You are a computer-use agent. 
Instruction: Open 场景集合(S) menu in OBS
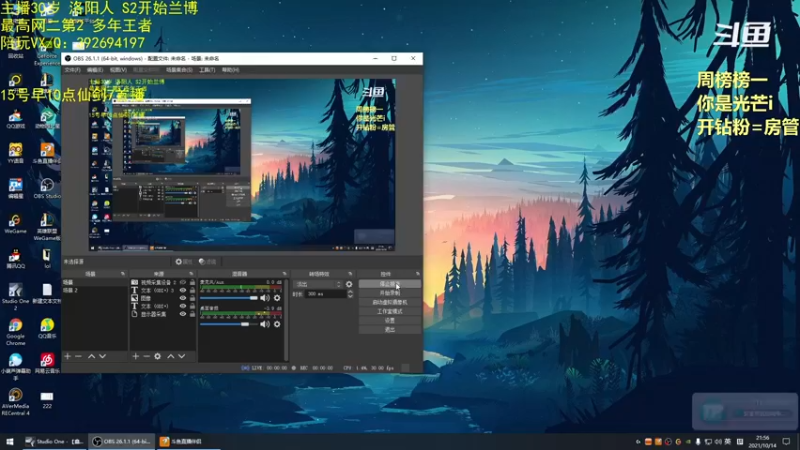click(x=179, y=70)
